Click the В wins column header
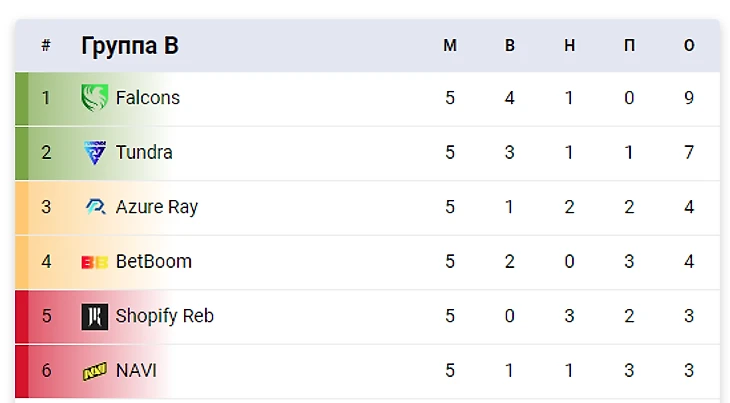 coord(510,46)
